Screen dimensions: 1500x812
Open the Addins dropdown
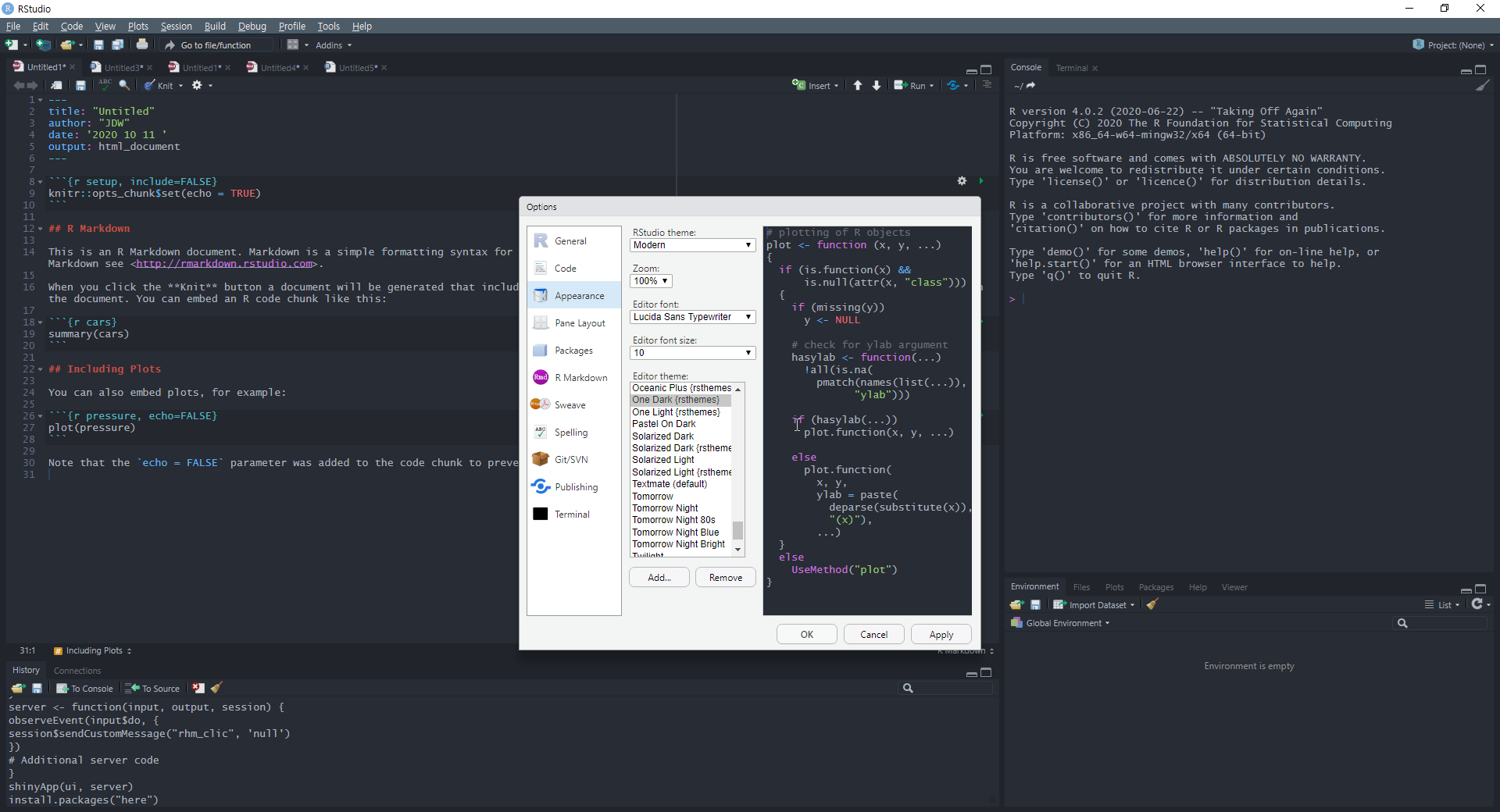pyautogui.click(x=334, y=45)
